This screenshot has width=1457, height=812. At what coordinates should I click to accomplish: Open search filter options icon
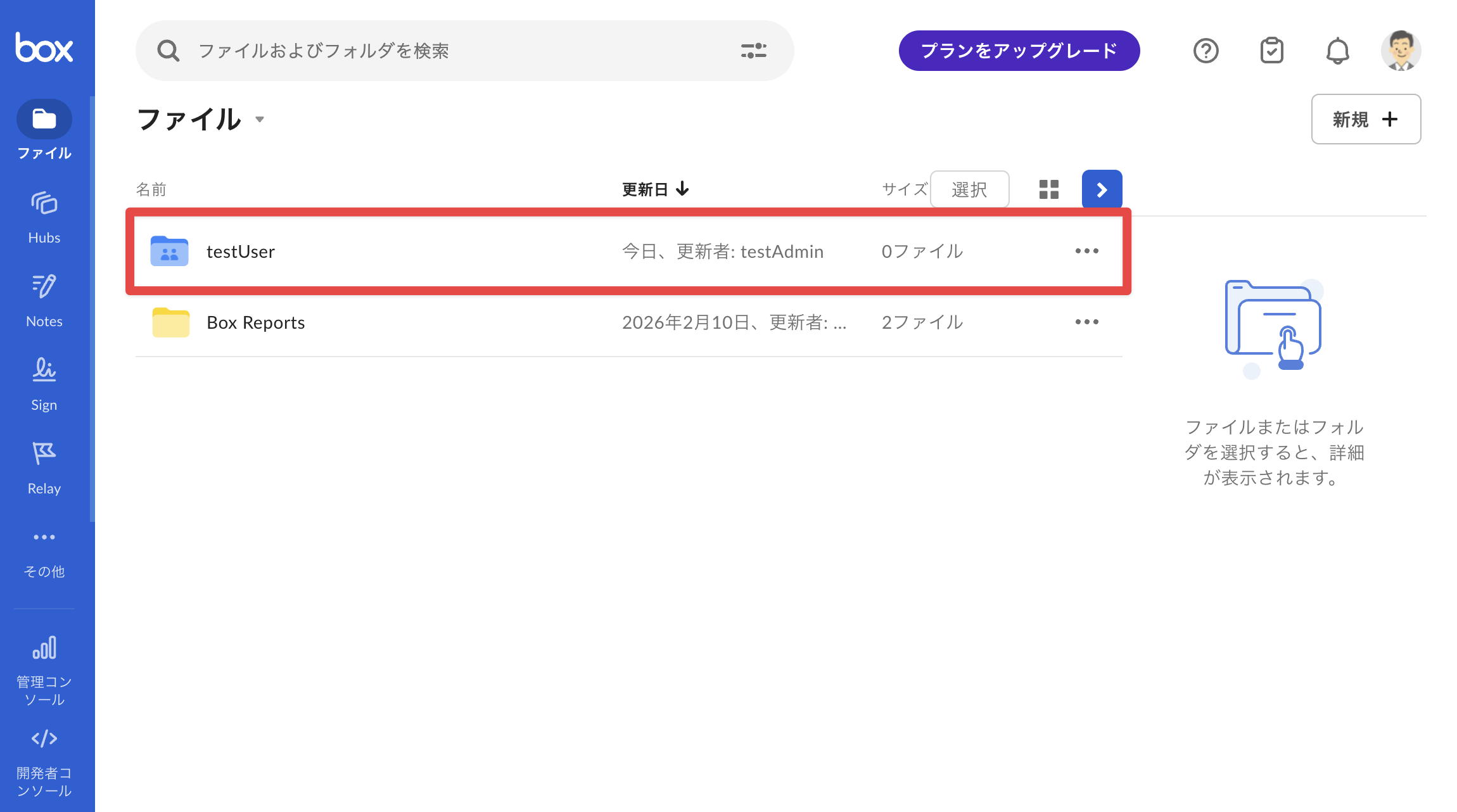[x=754, y=51]
